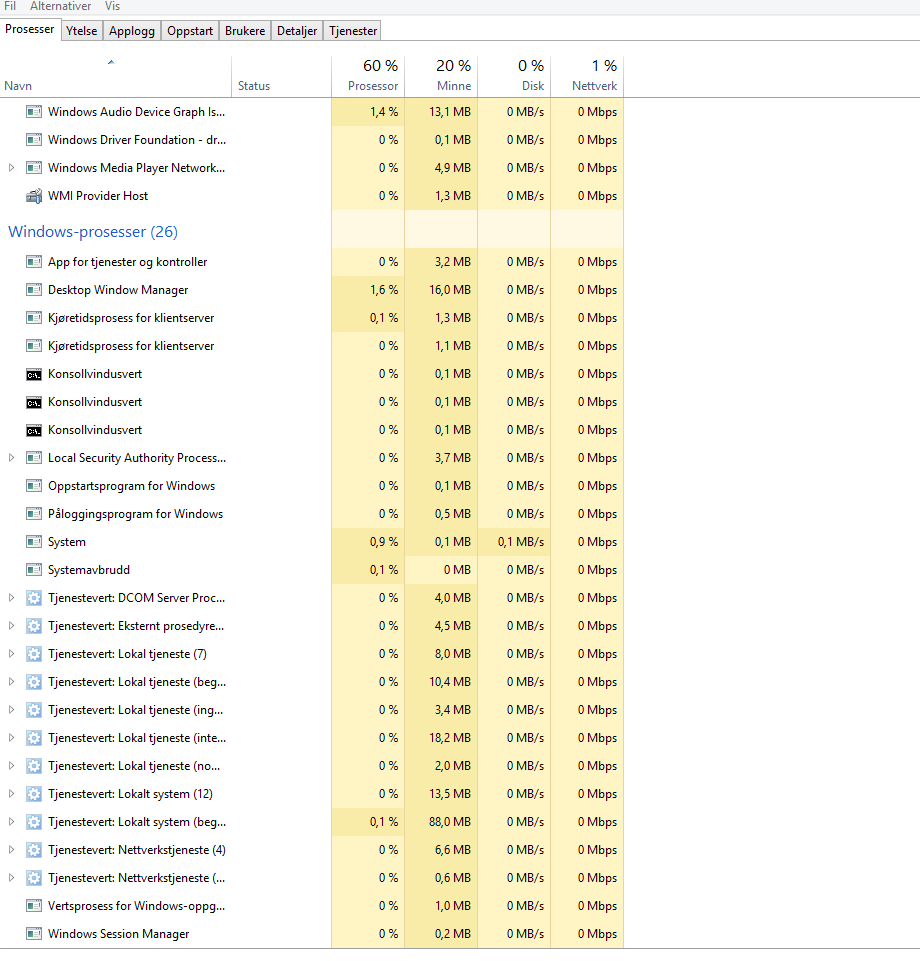
Task: Click the 0,1 MB/s disk value of System
Action: [521, 542]
